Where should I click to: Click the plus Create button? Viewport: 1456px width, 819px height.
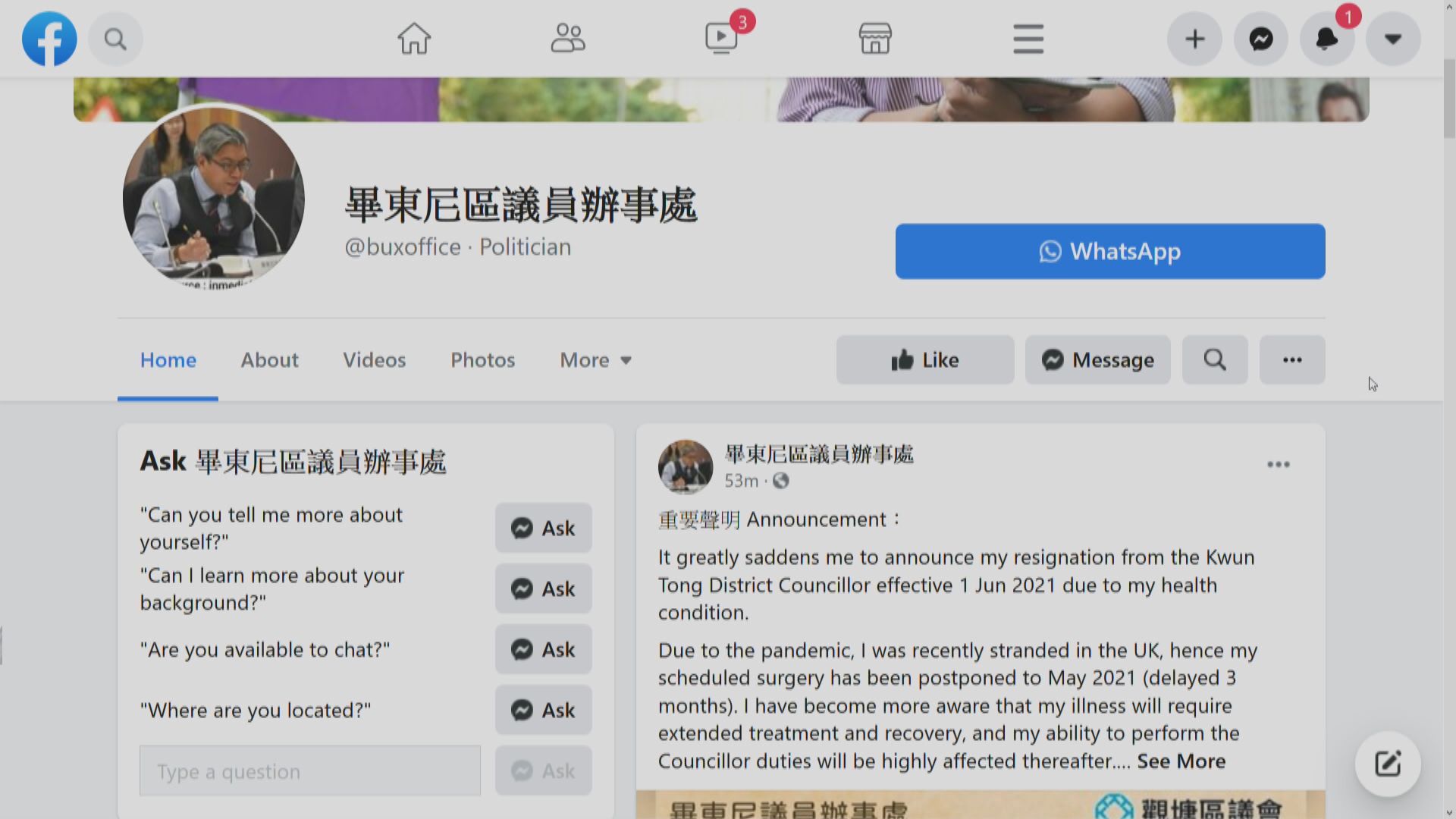pos(1194,39)
